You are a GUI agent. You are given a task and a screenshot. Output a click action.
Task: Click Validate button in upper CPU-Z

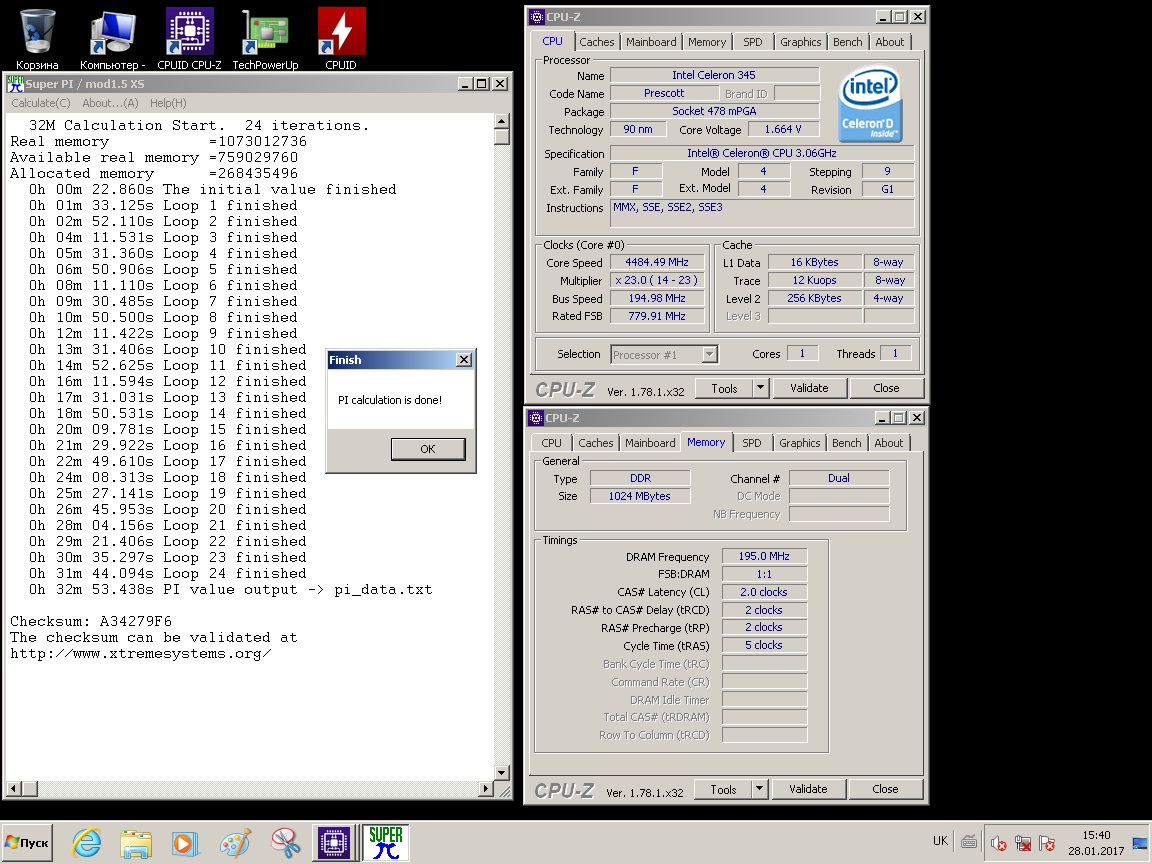[809, 388]
